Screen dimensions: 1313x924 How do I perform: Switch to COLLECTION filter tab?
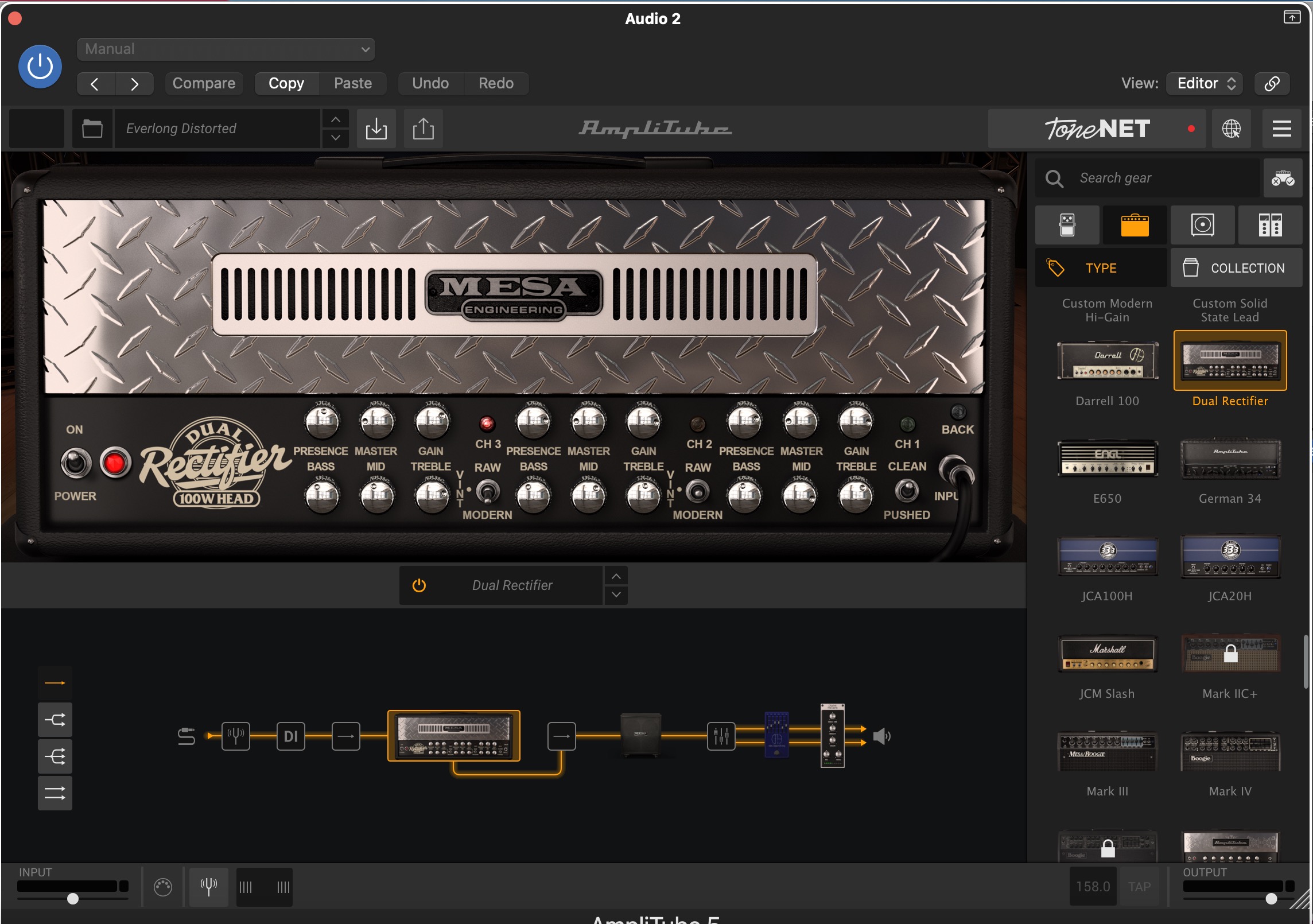click(1237, 268)
